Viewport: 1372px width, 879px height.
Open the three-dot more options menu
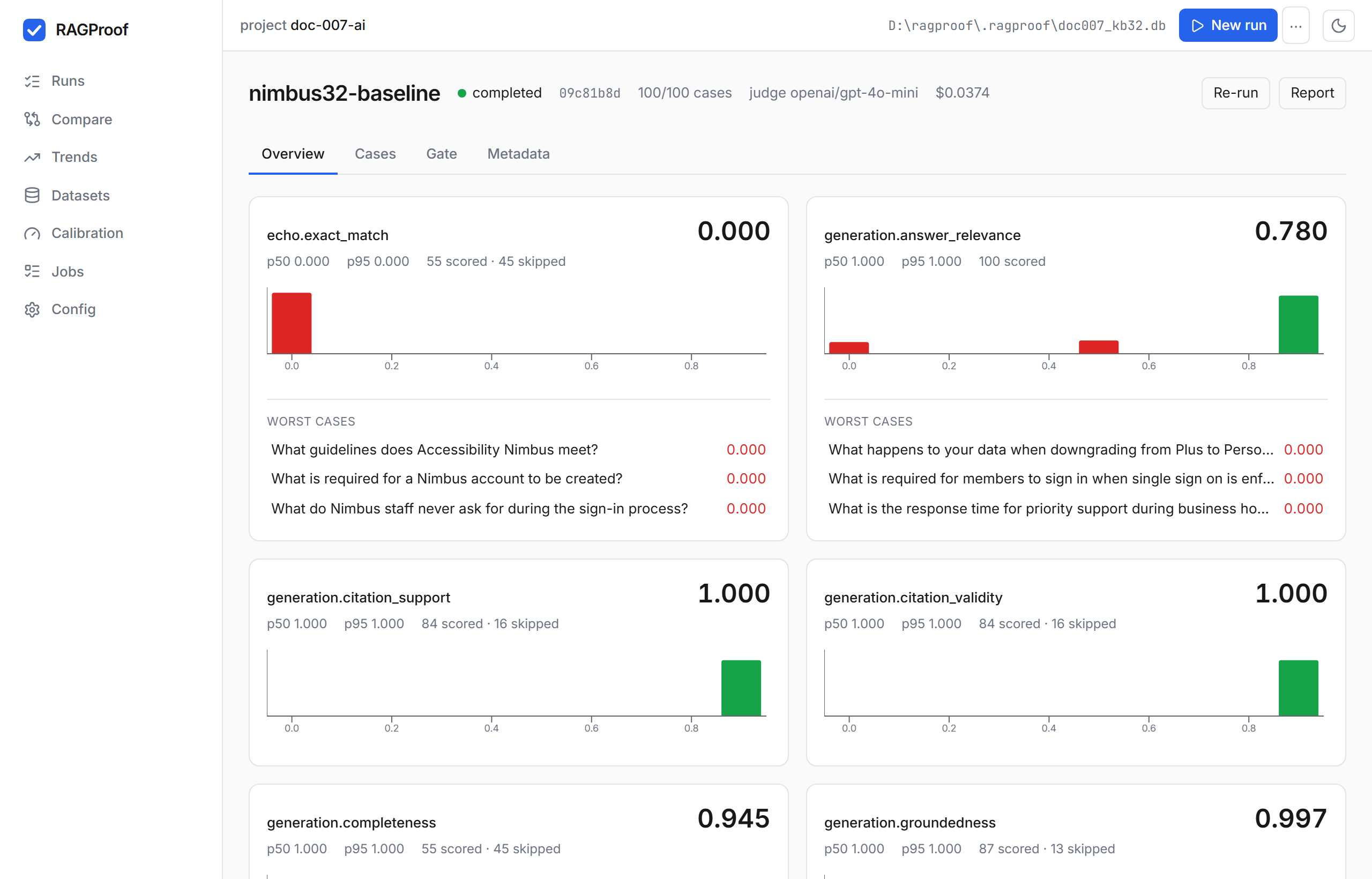tap(1295, 26)
